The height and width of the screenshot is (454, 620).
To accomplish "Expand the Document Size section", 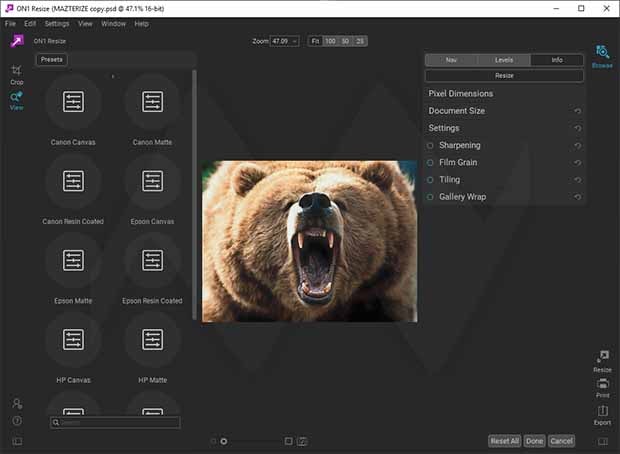I will 457,111.
